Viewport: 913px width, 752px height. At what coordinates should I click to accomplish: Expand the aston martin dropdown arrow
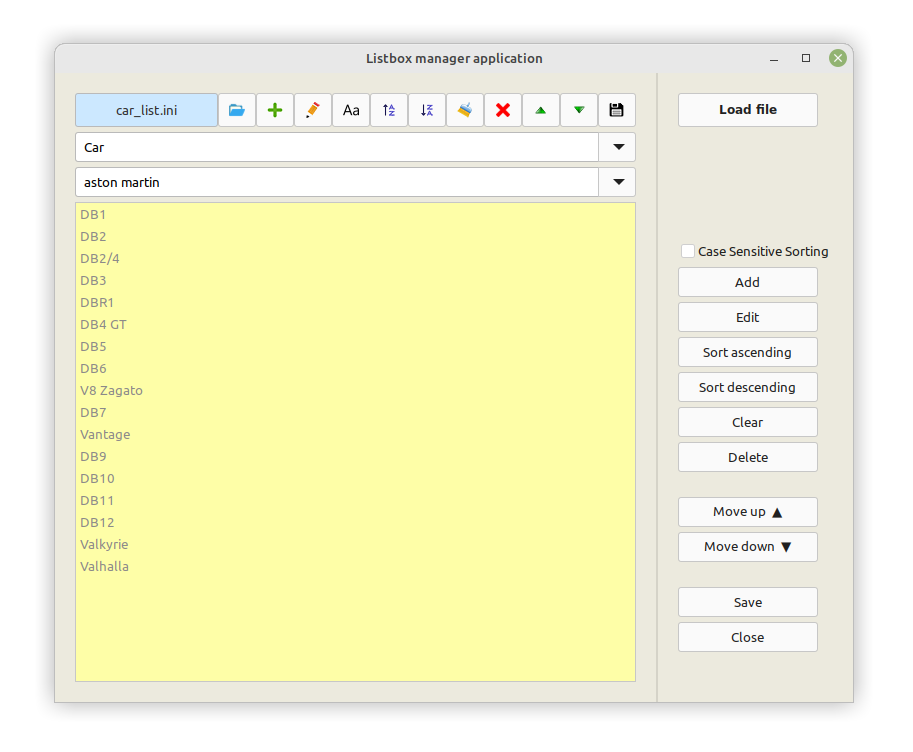tap(617, 182)
